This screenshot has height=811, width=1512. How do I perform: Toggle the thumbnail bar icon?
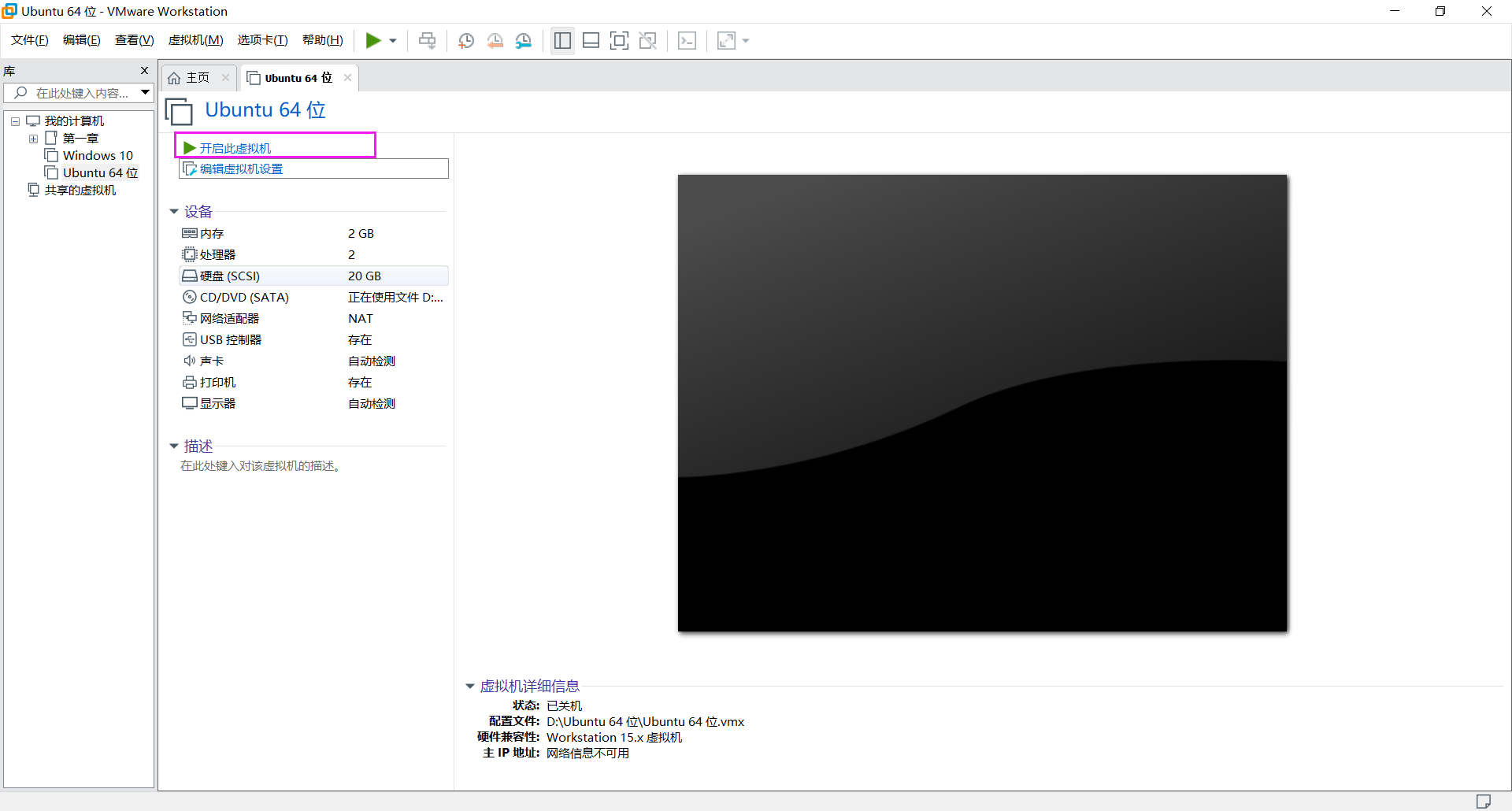tap(591, 40)
